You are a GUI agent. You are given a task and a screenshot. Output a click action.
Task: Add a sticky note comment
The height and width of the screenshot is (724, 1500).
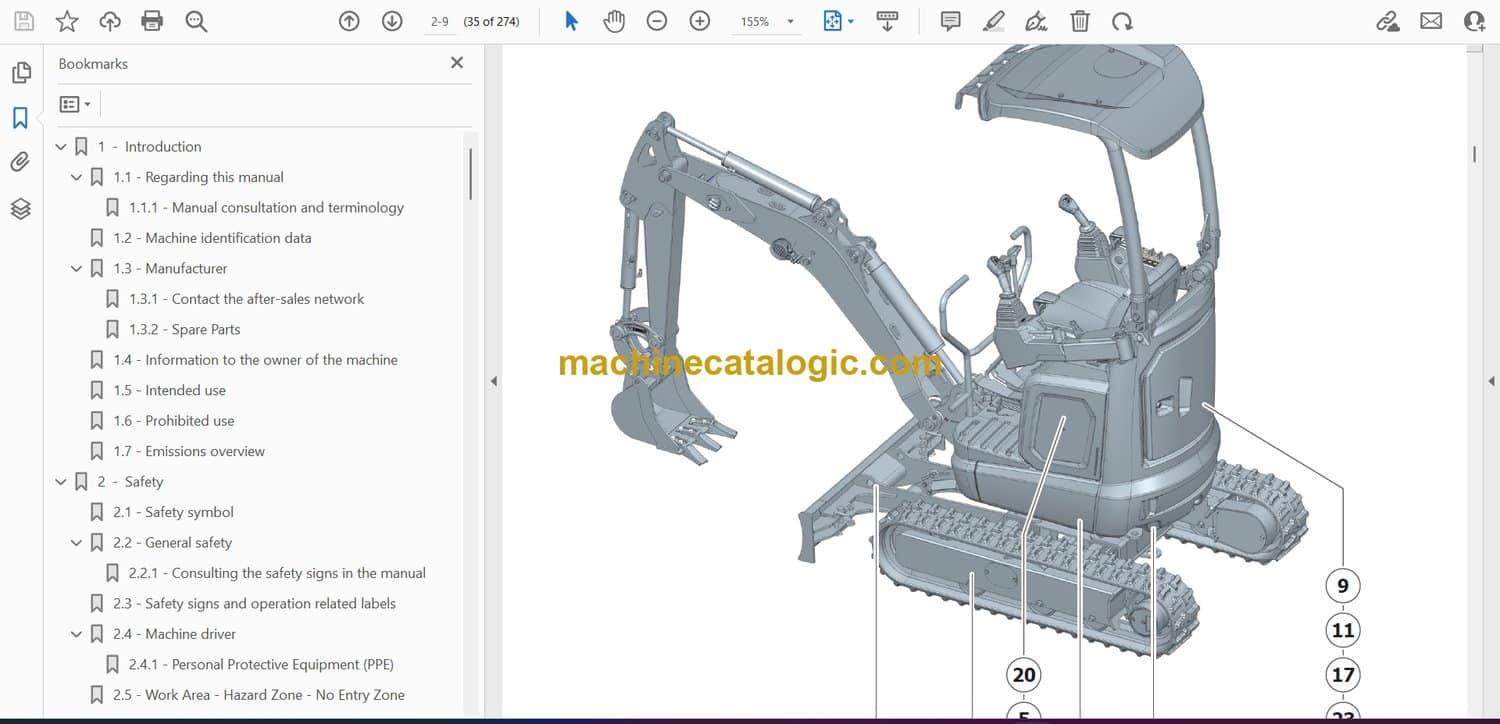(x=950, y=21)
